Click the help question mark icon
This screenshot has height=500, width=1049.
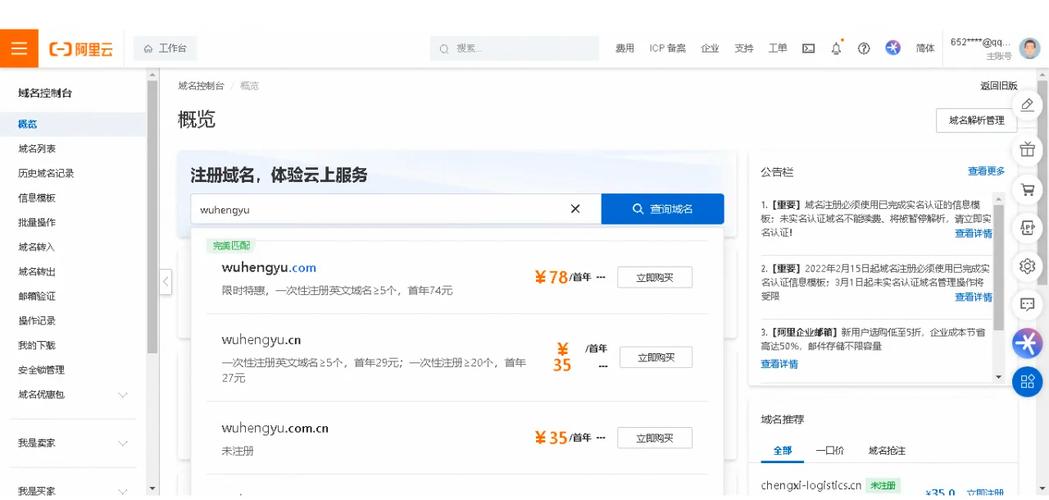tap(864, 48)
